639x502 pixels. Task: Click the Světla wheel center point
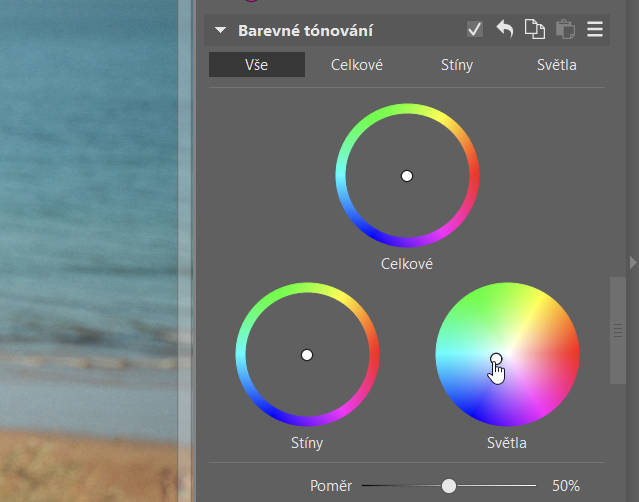click(497, 358)
